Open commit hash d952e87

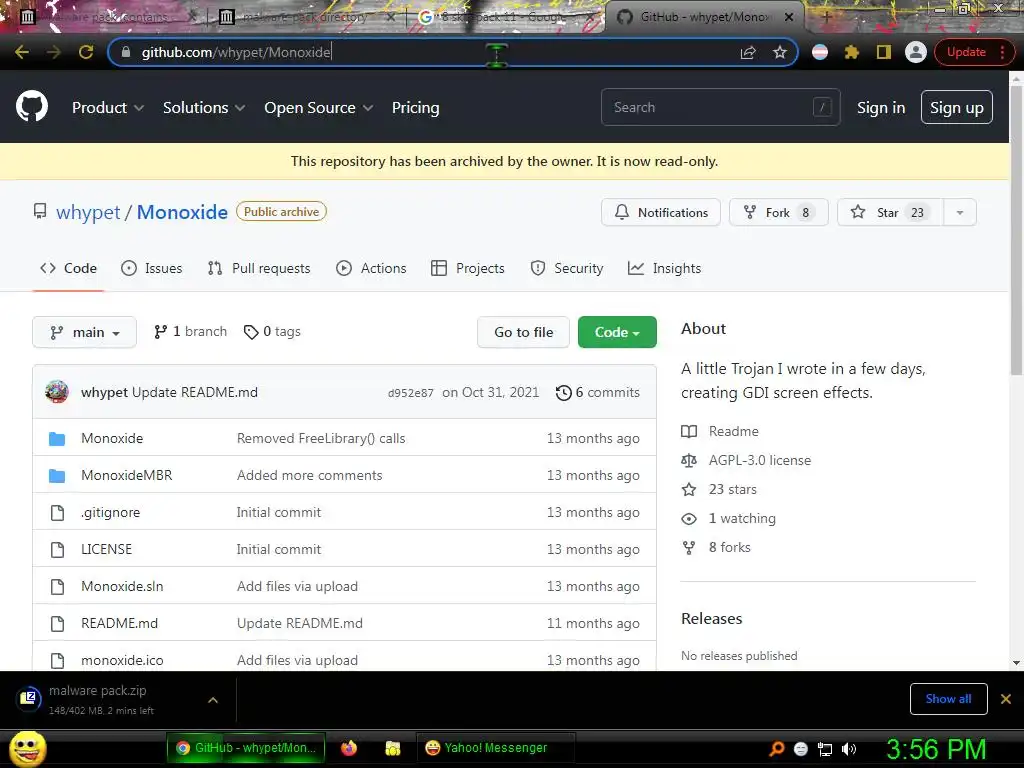(410, 393)
